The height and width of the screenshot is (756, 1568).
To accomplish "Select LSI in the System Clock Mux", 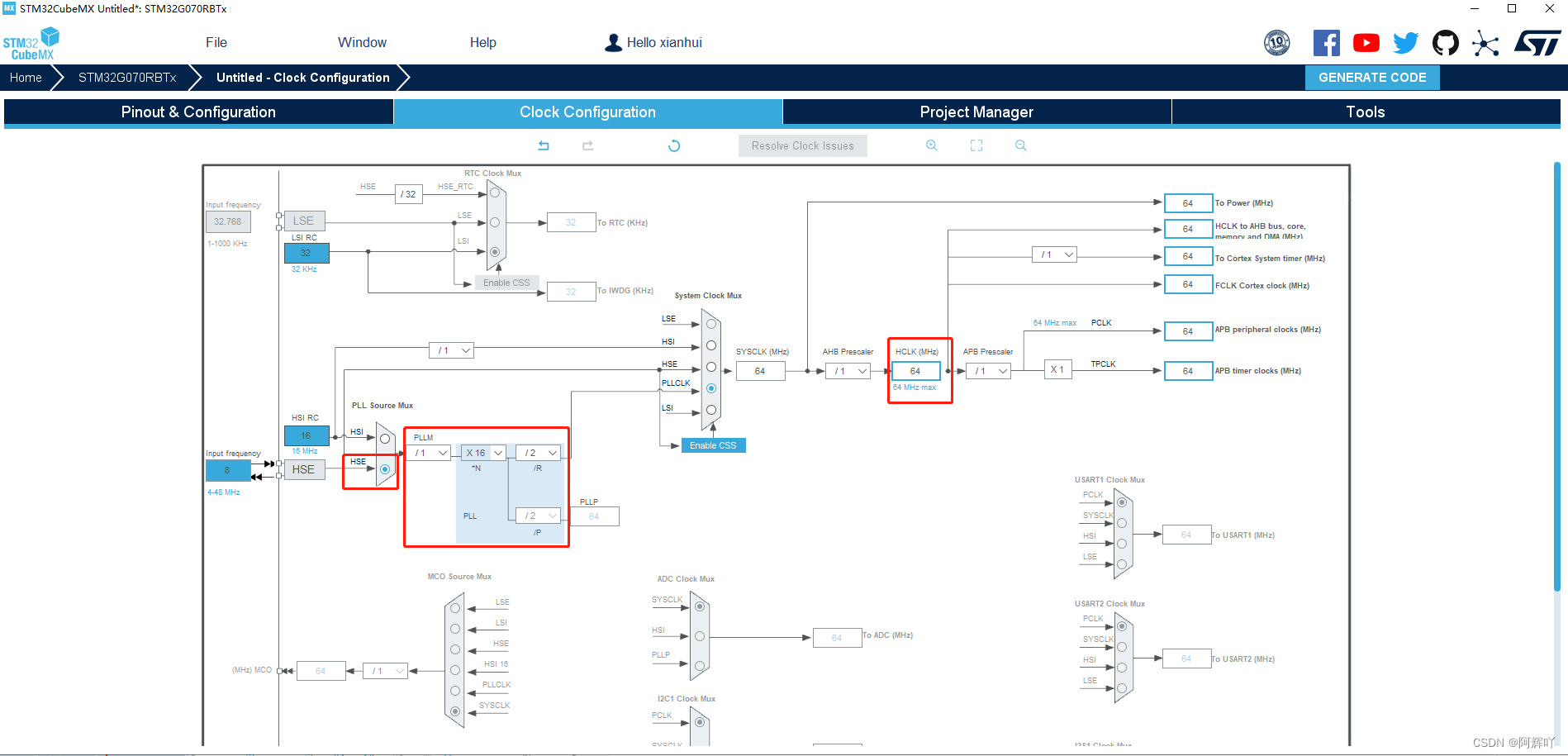I will pyautogui.click(x=711, y=410).
